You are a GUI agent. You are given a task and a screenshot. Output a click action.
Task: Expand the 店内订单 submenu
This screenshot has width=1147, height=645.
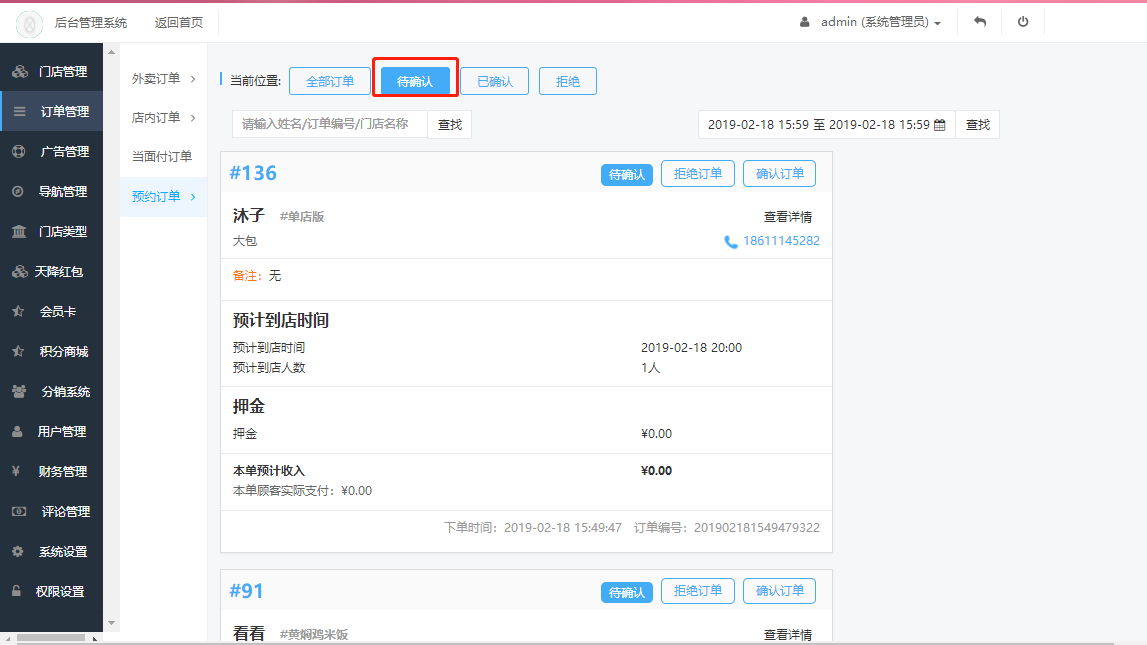click(x=164, y=117)
